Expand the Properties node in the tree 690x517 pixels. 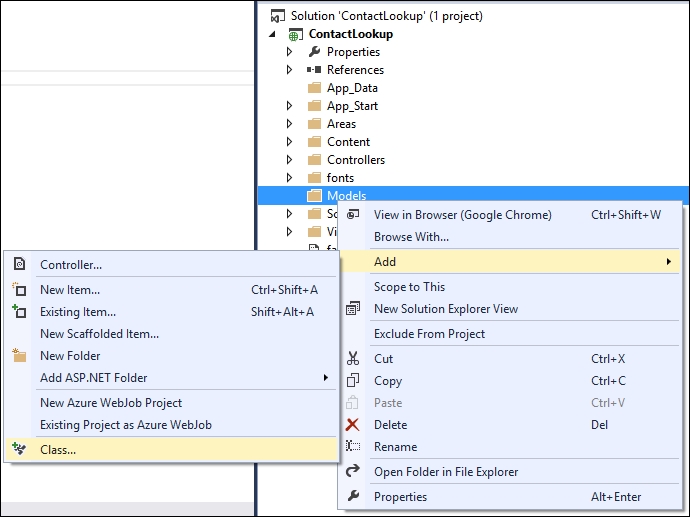click(x=290, y=52)
